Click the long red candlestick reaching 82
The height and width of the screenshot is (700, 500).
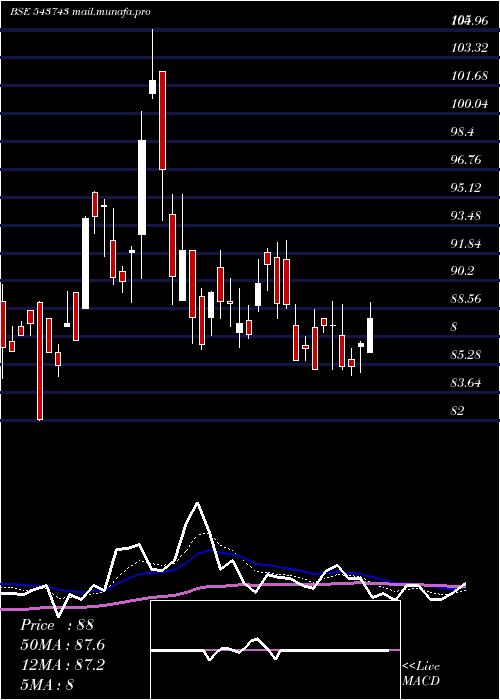click(40, 361)
